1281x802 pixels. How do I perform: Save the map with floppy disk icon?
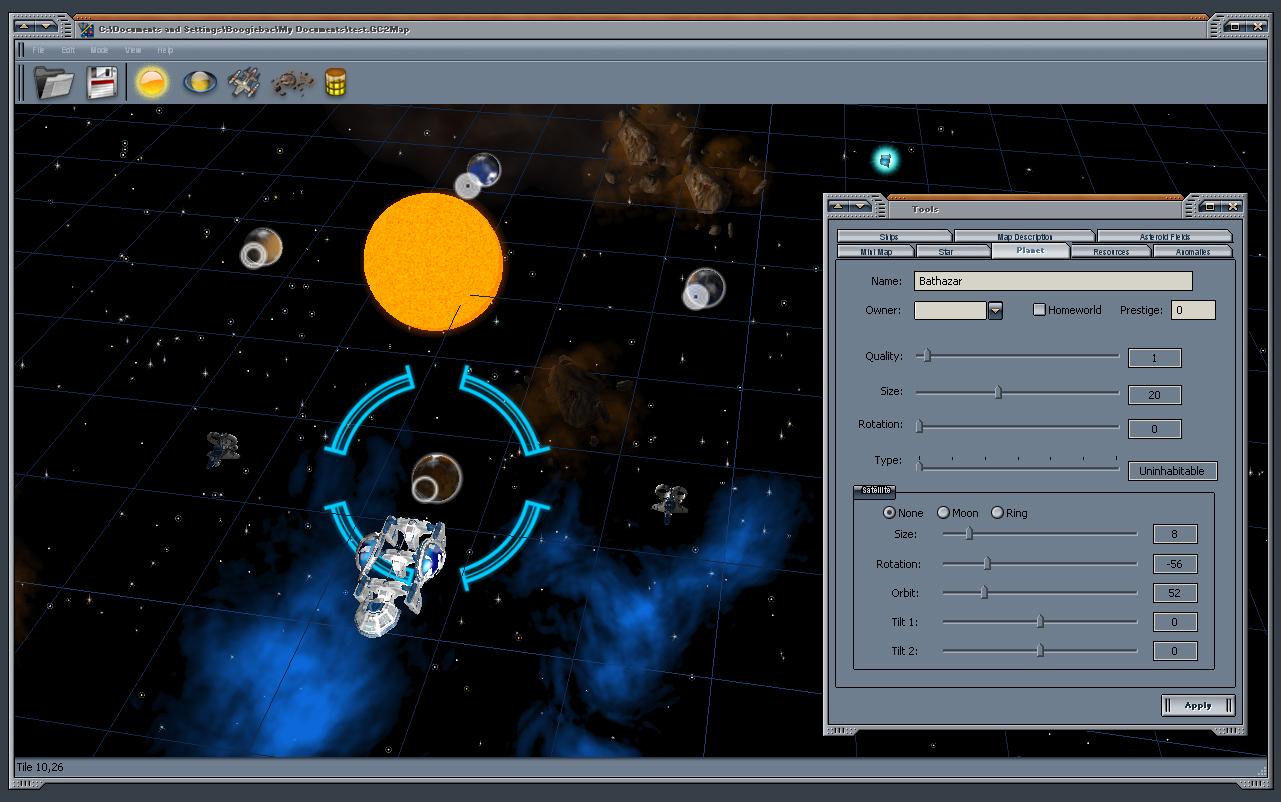click(102, 82)
